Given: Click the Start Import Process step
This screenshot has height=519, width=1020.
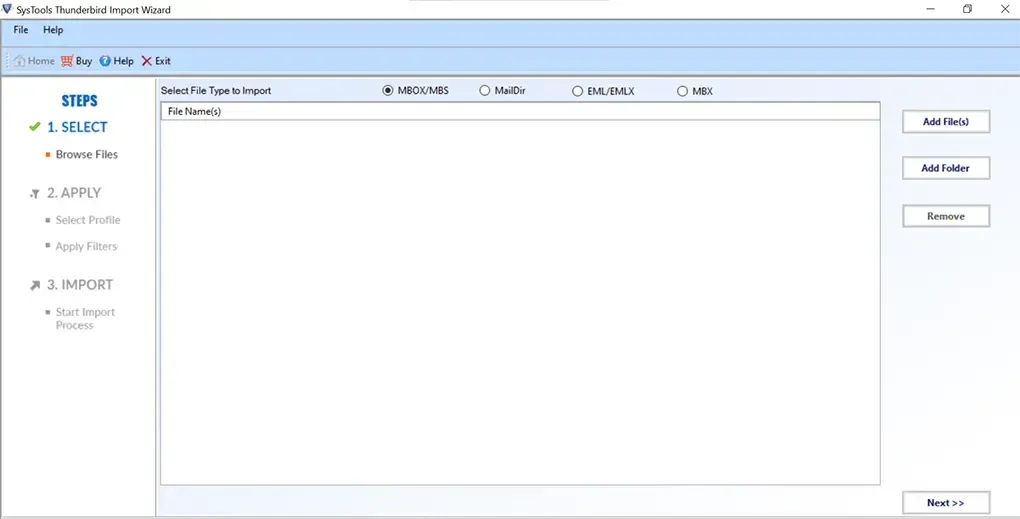Looking at the screenshot, I should click(x=85, y=319).
